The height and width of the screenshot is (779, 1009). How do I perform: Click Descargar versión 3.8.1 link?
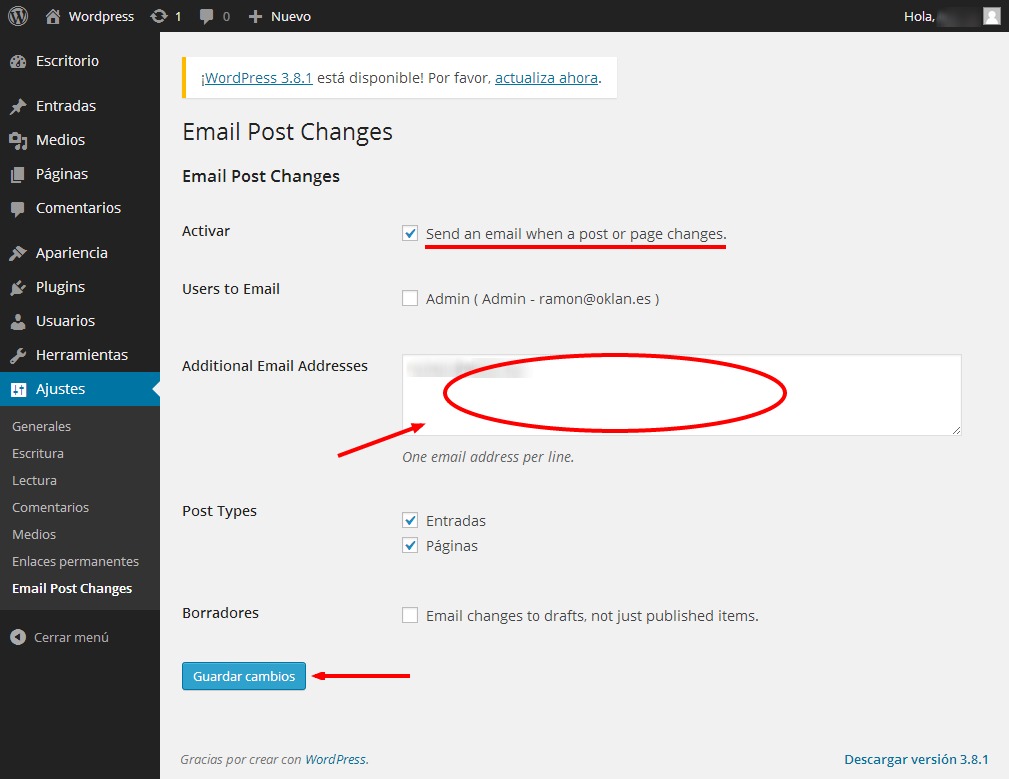tap(916, 759)
